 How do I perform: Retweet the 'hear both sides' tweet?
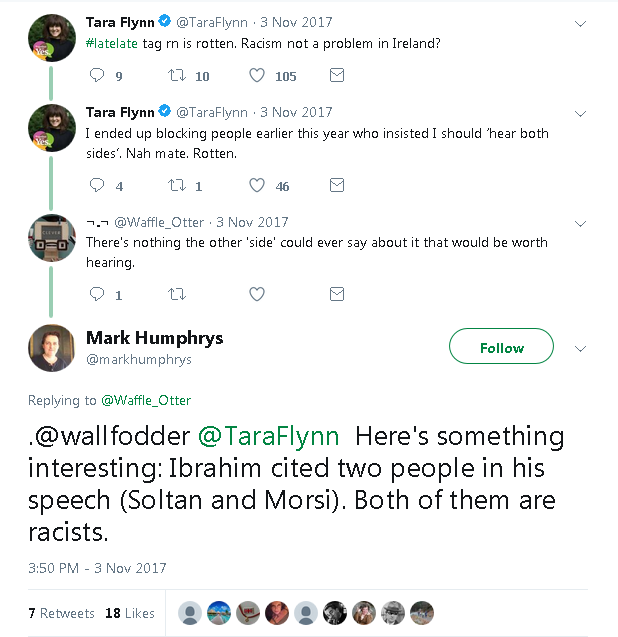[x=177, y=185]
